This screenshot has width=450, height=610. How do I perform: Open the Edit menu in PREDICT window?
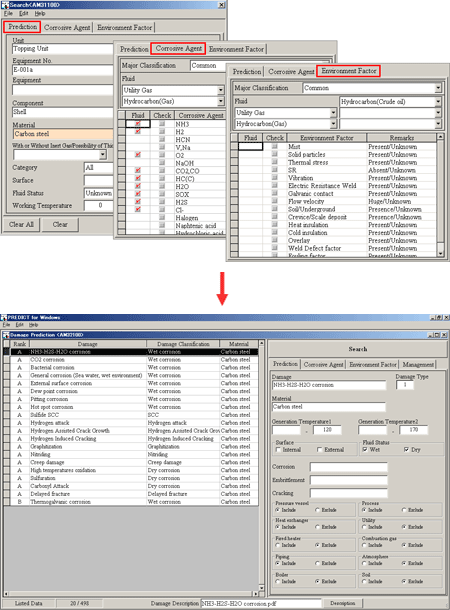pyautogui.click(x=19, y=324)
